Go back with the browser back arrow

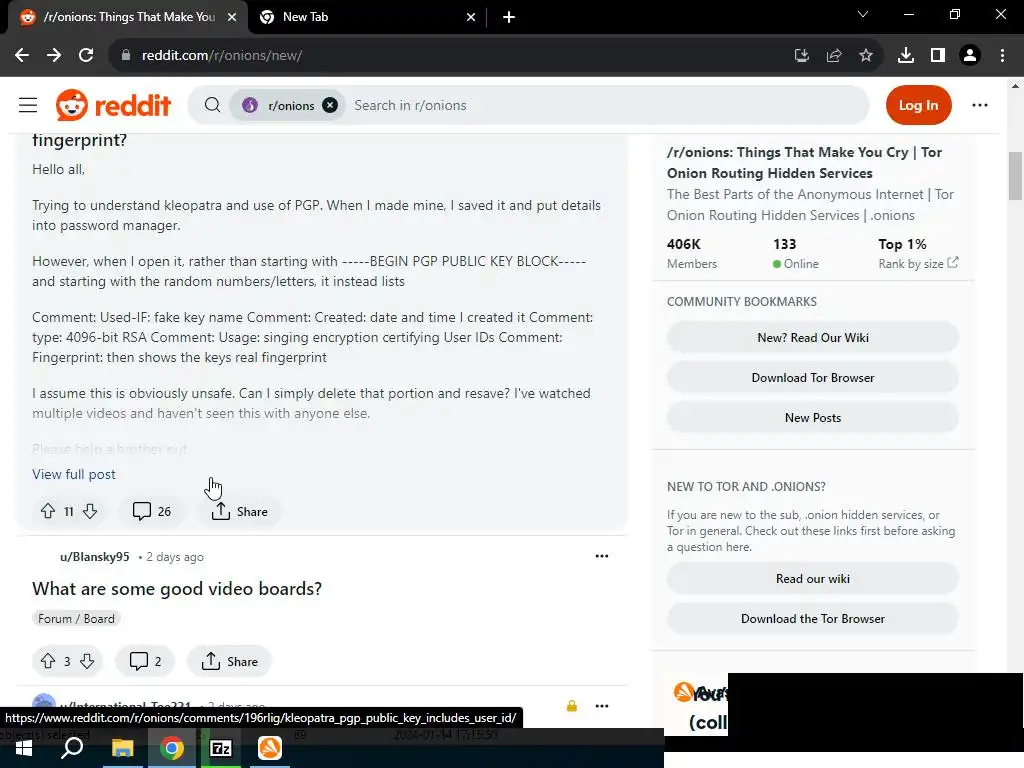(x=22, y=56)
